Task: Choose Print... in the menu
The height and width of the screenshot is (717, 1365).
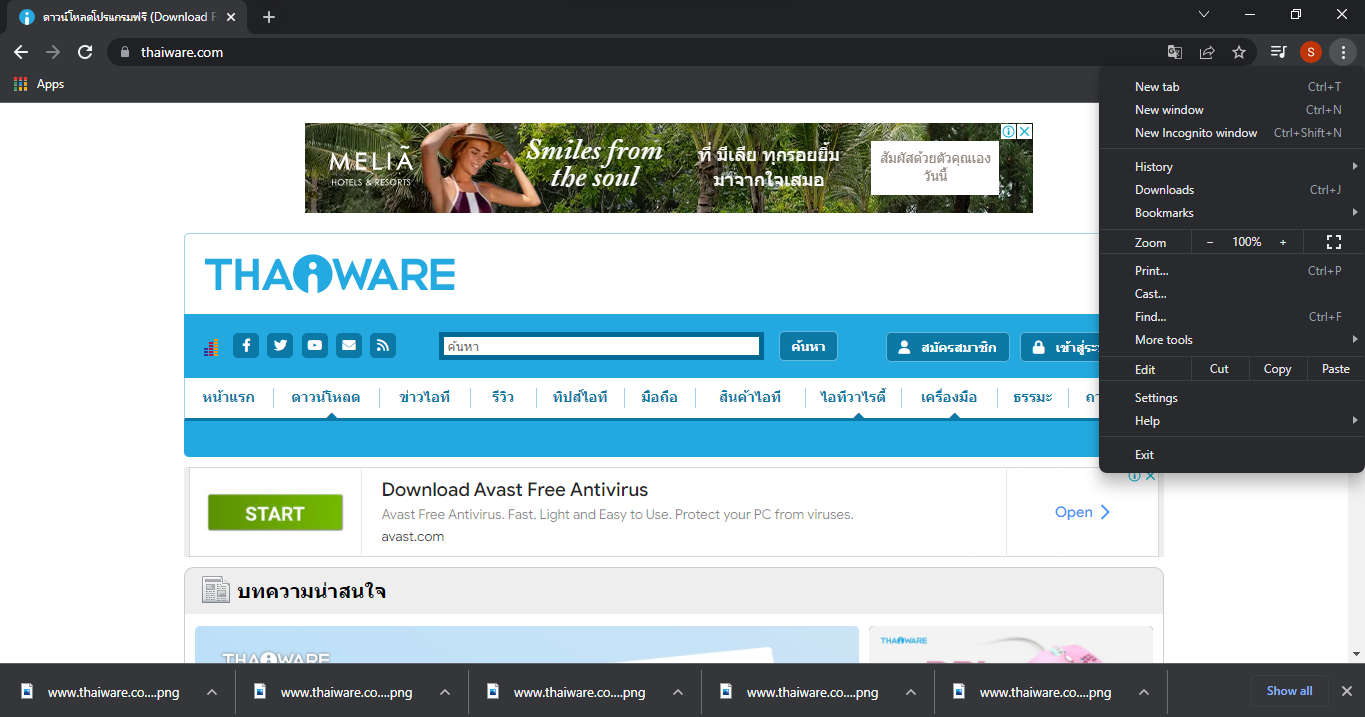Action: pyautogui.click(x=1231, y=271)
